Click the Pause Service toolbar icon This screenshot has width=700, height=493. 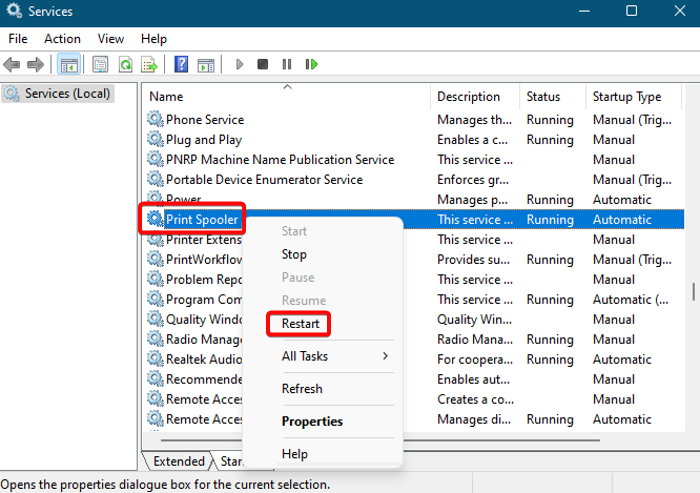pos(287,65)
